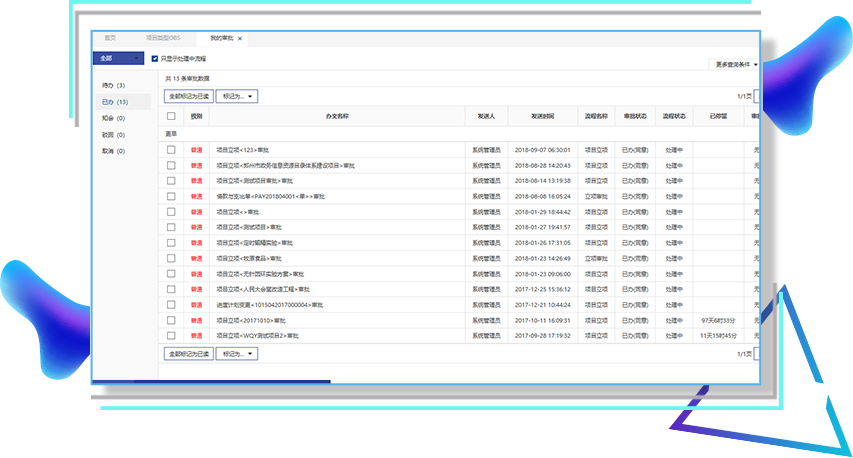Screen dimensions: 853x458
Task: Click bottom 全部标记为已读 button
Action: click(187, 354)
